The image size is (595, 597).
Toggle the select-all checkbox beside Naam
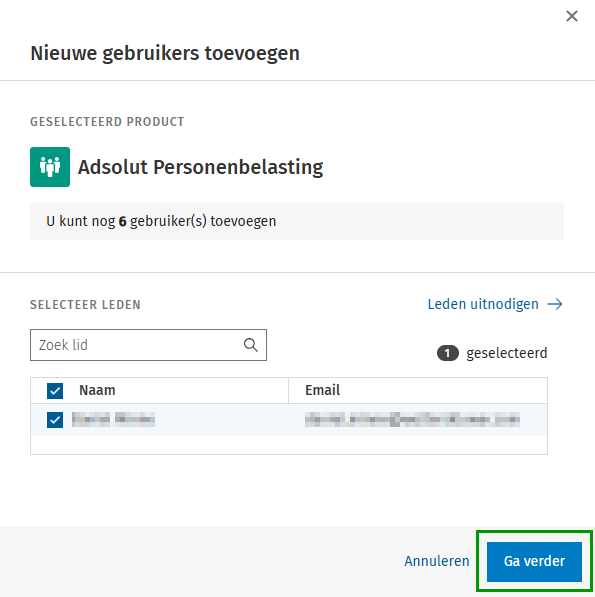[x=55, y=391]
